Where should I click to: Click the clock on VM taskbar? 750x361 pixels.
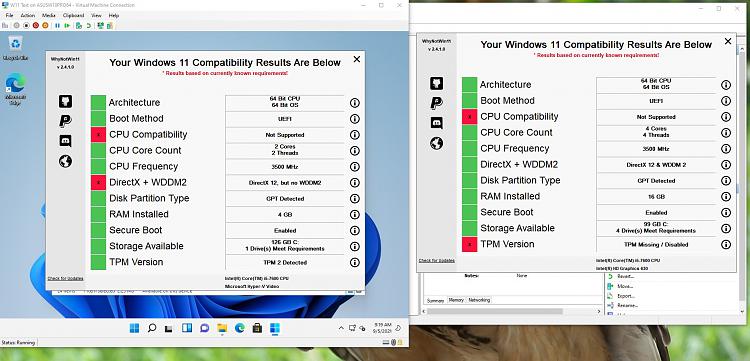click(x=382, y=328)
